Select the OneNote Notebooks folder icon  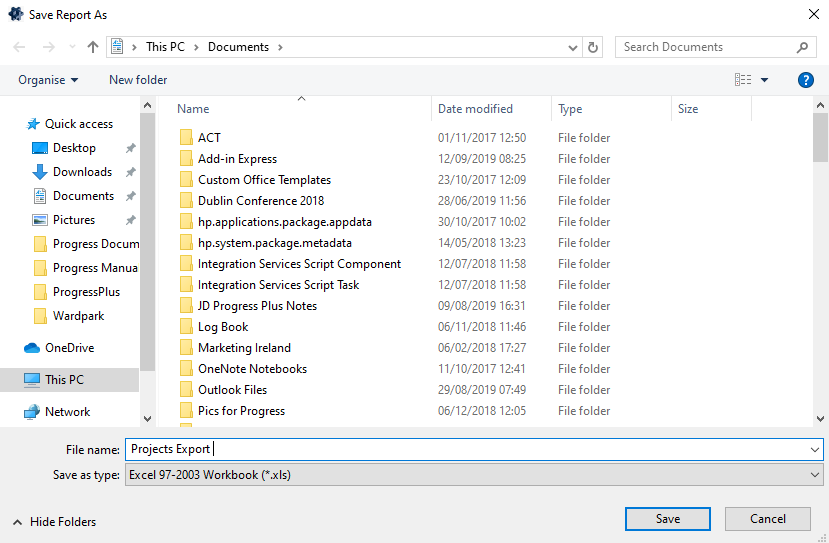coord(186,369)
